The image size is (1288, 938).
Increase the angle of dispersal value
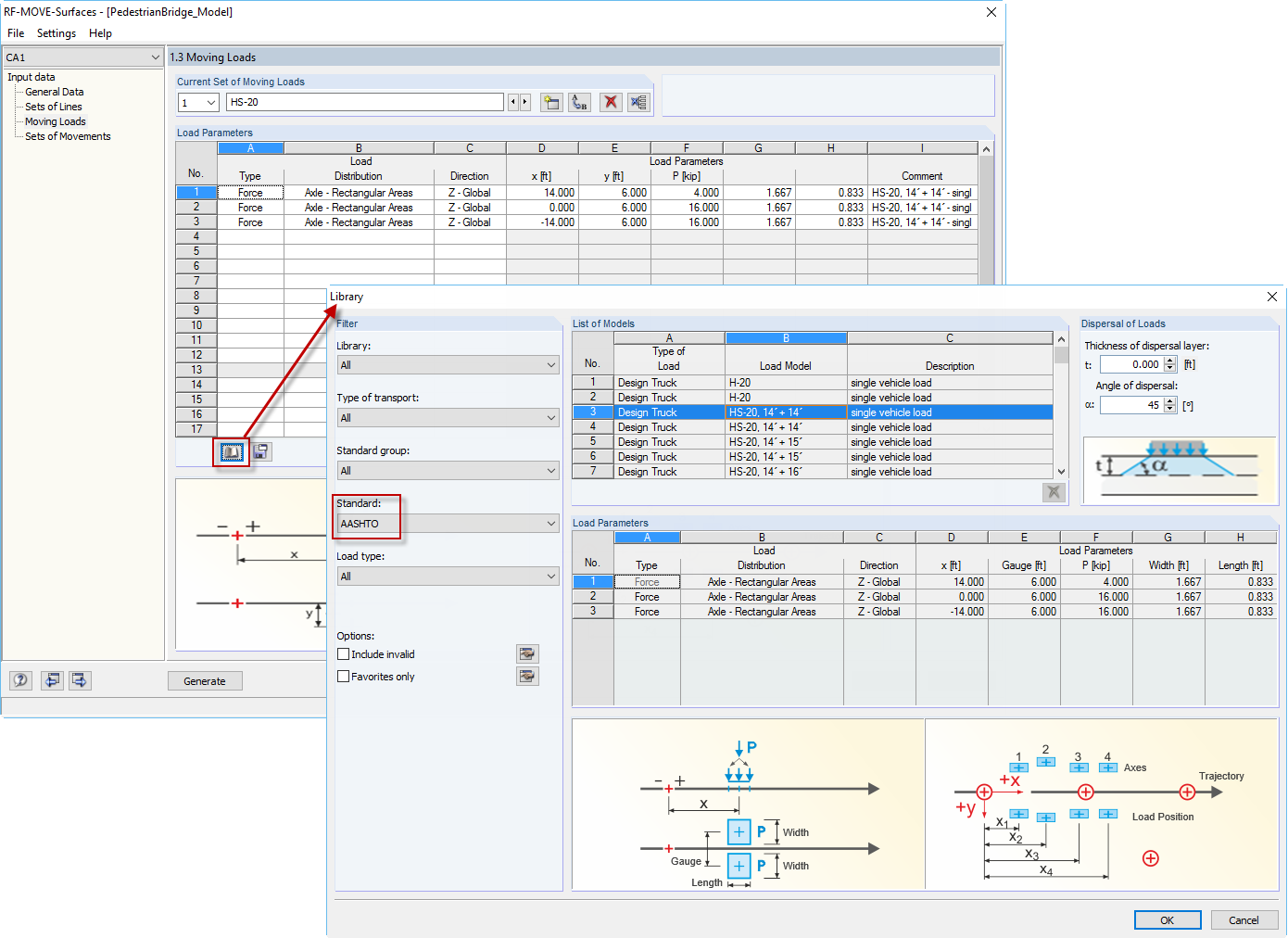click(1168, 400)
